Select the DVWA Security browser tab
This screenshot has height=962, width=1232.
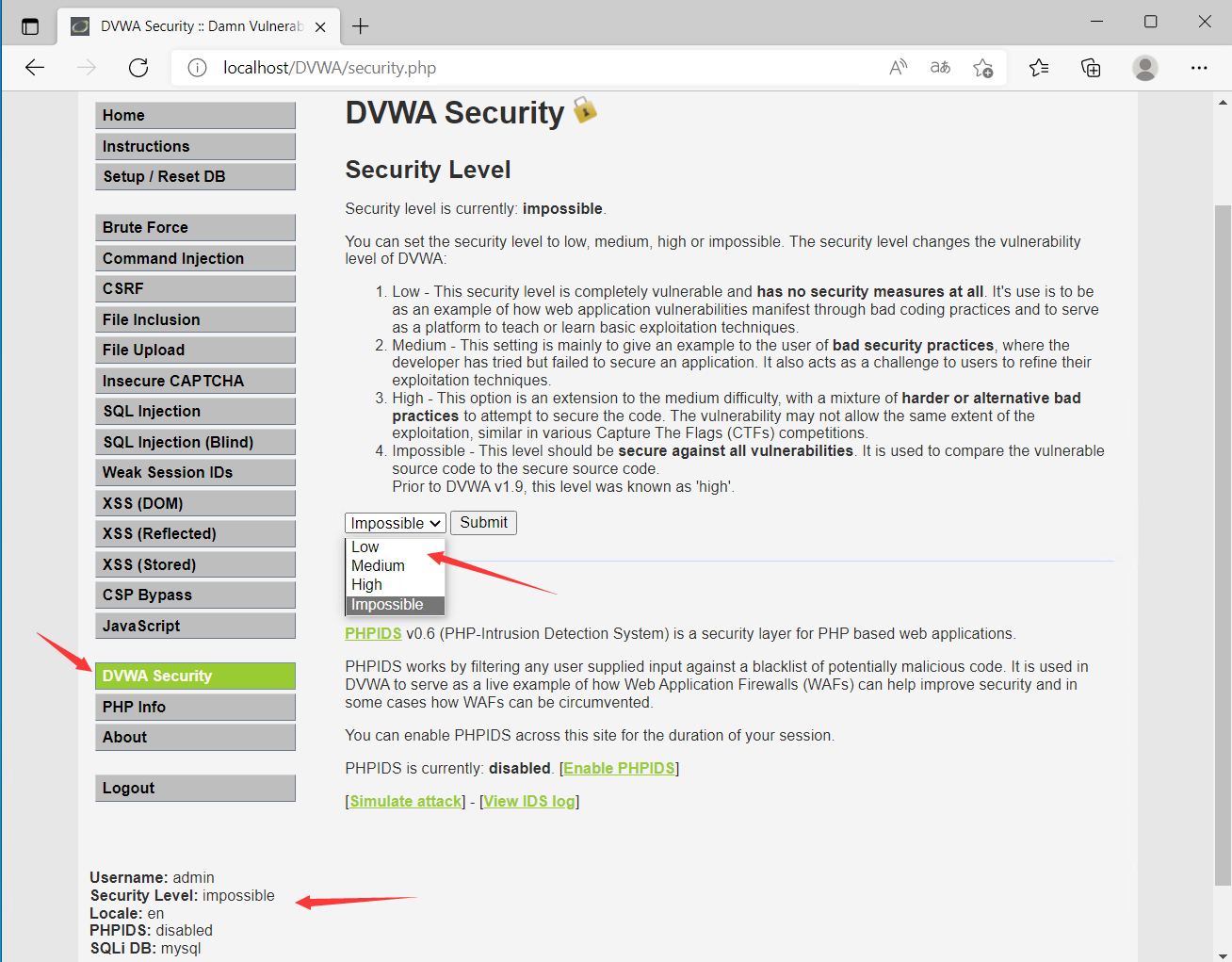pos(199,26)
